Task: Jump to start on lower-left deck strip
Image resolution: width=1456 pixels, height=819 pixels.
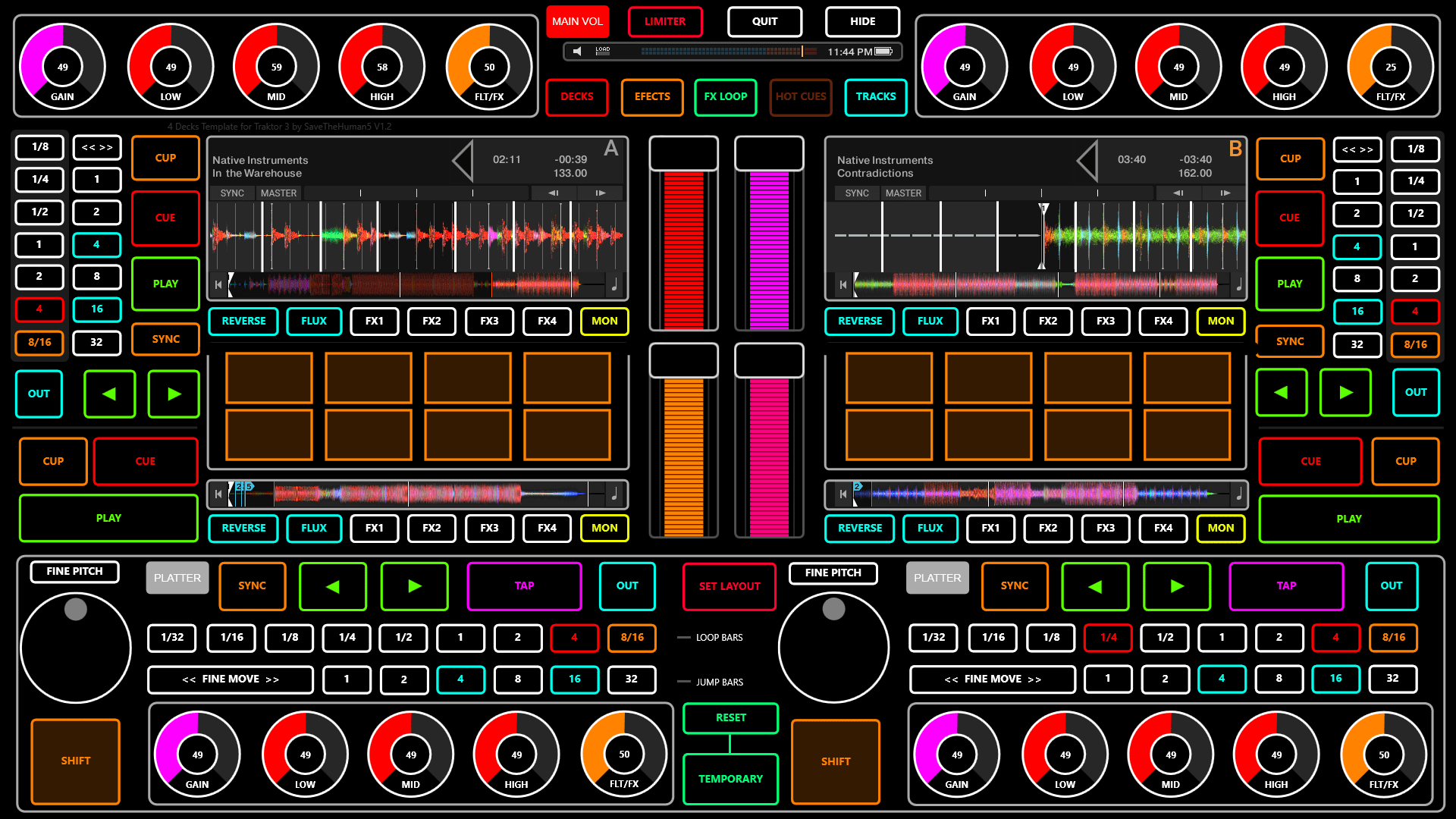Action: coord(218,494)
